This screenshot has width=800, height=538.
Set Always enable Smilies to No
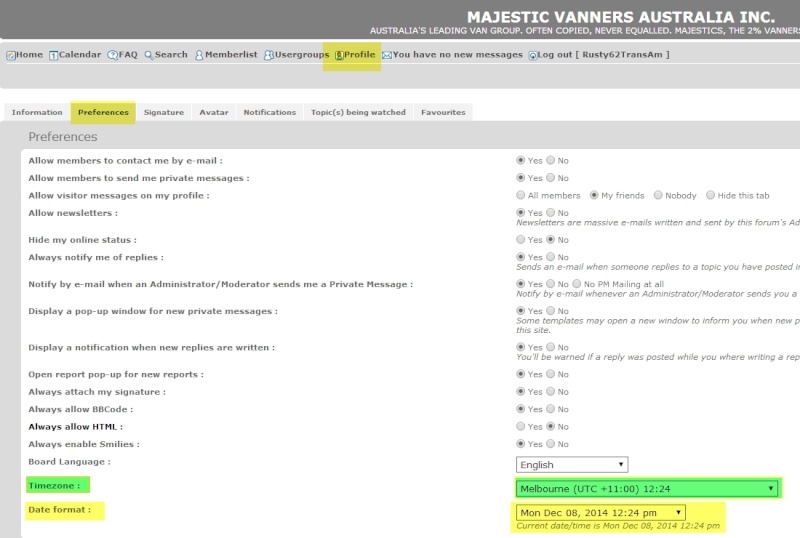pos(551,444)
